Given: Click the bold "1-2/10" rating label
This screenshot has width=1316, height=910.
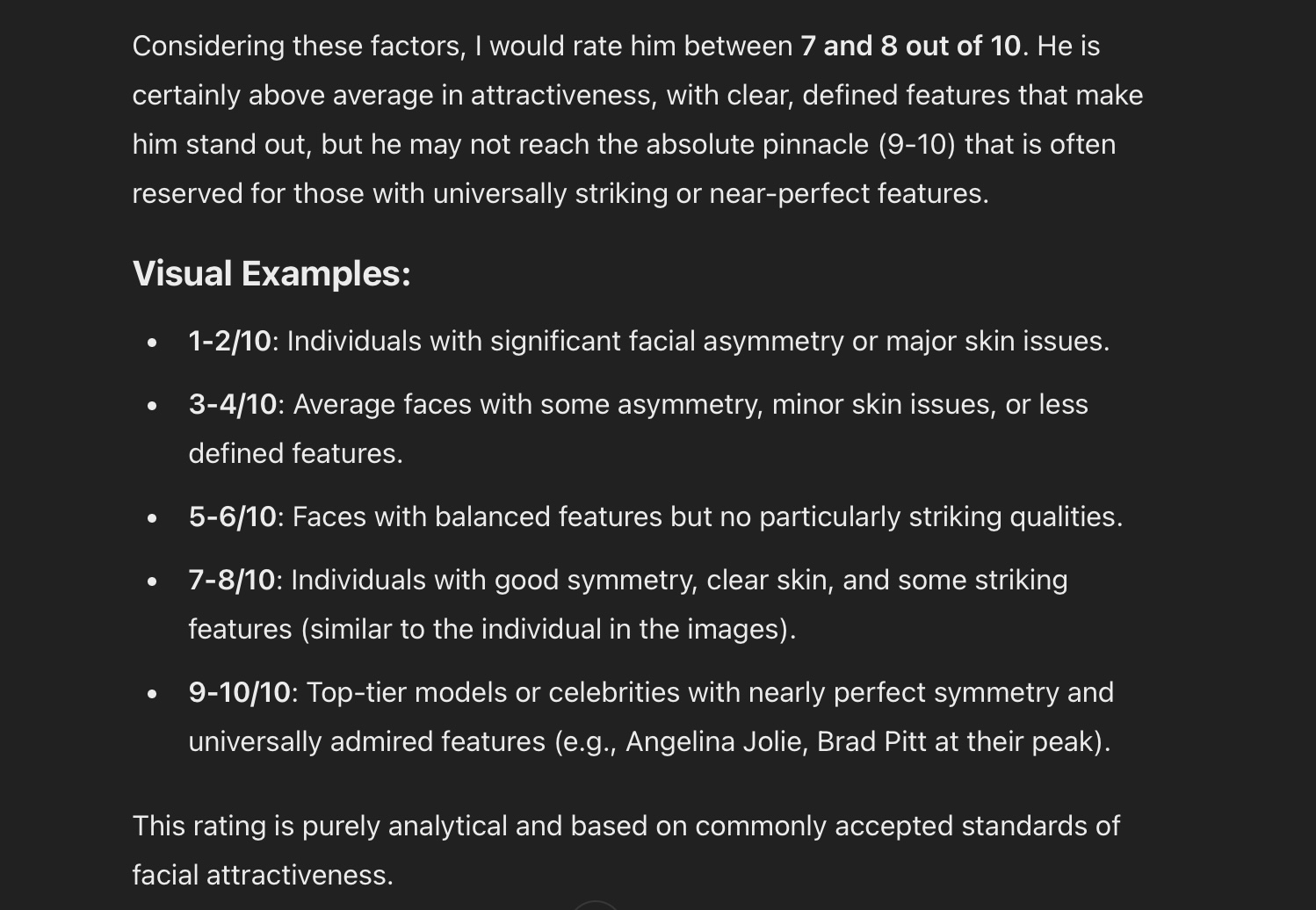Looking at the screenshot, I should pyautogui.click(x=229, y=341).
